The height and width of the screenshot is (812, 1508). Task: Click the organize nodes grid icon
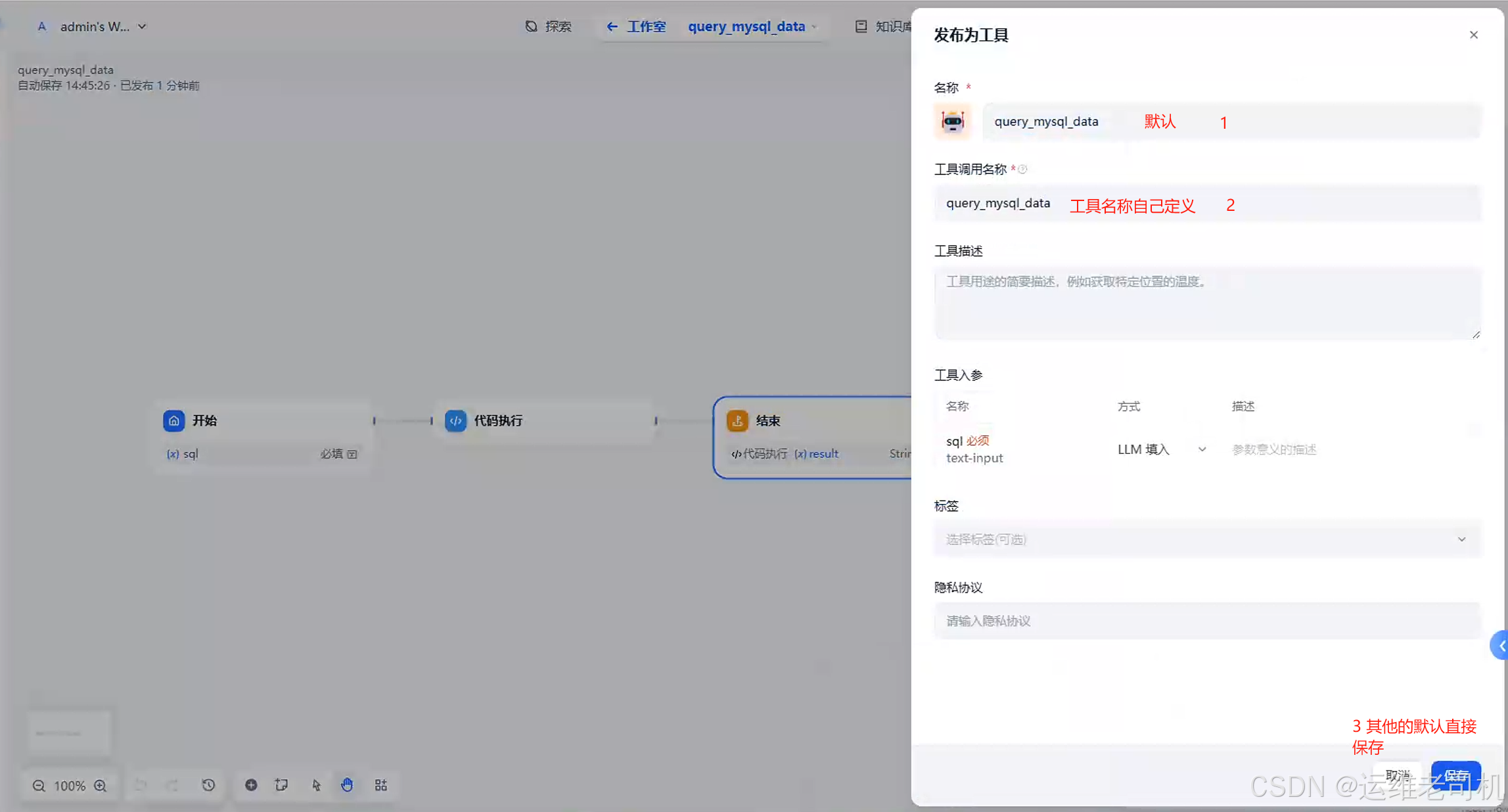(x=381, y=785)
